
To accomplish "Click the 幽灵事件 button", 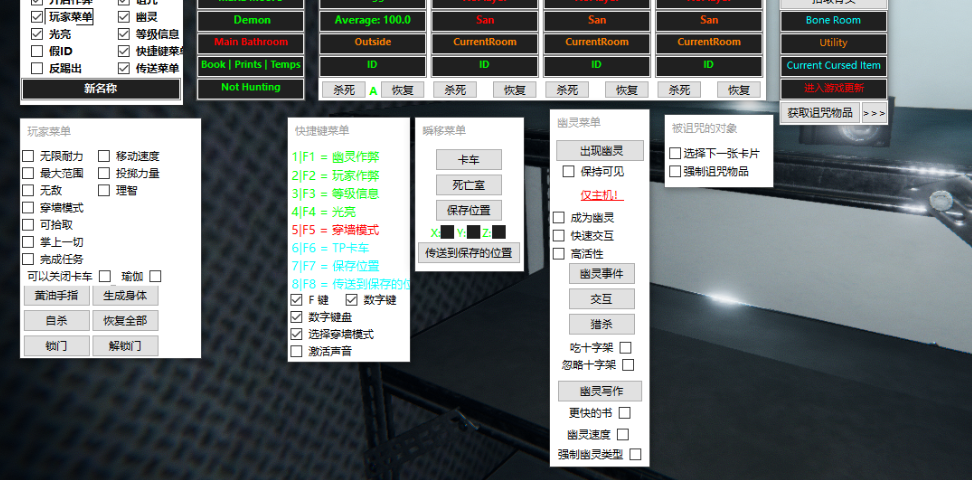I will [x=601, y=273].
